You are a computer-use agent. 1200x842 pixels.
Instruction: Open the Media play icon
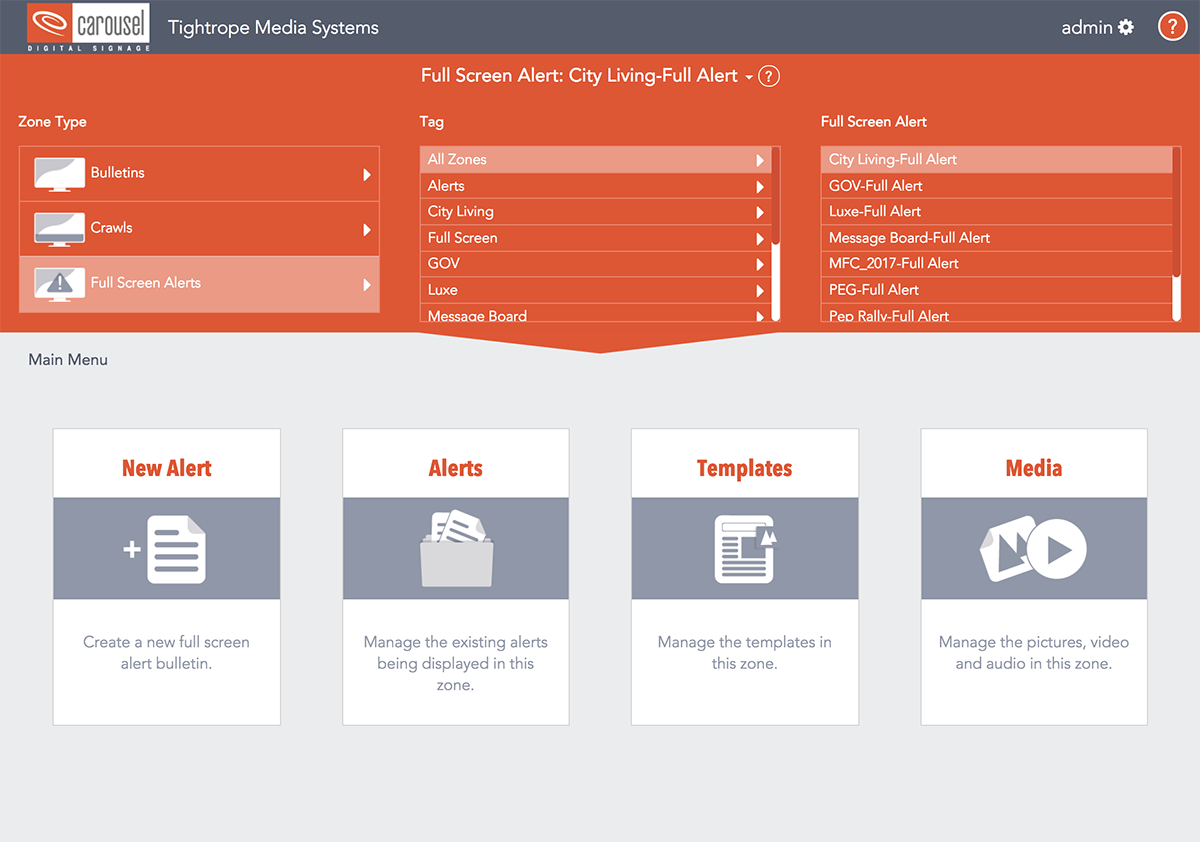coord(1033,549)
